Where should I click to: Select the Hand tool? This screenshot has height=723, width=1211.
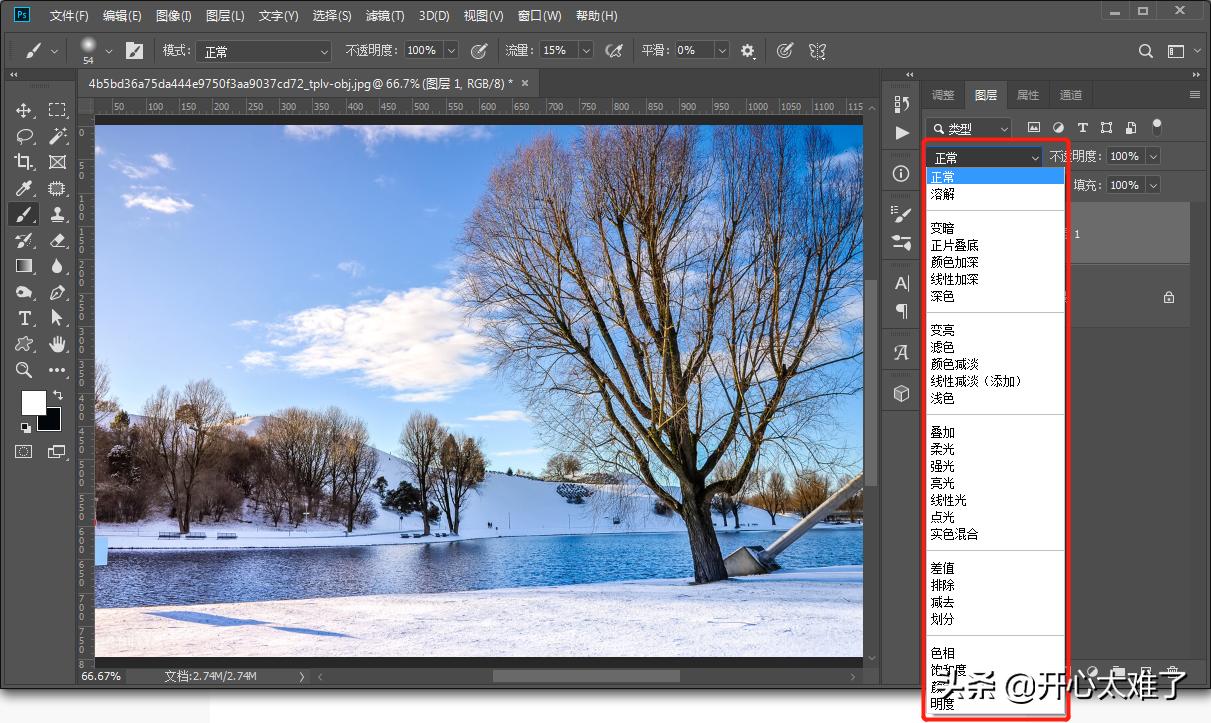click(x=57, y=344)
